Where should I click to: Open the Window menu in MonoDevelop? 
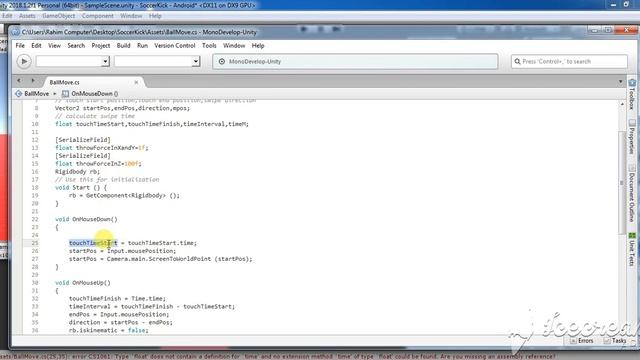234,46
